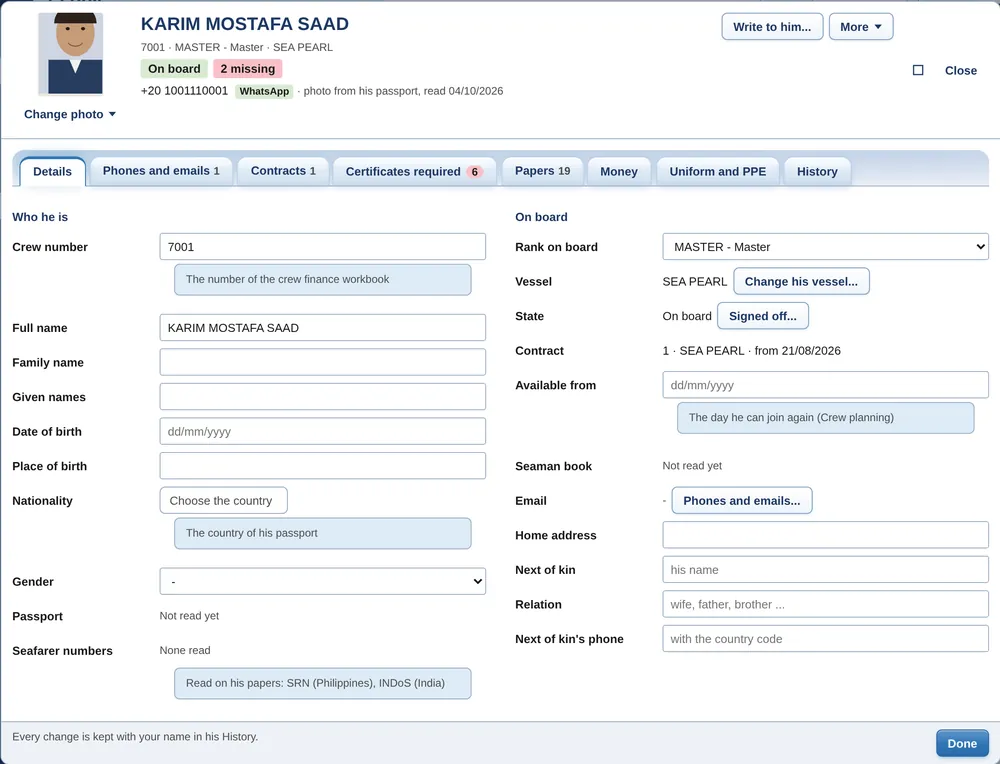Click the Relation field
This screenshot has height=764, width=1000.
click(825, 604)
